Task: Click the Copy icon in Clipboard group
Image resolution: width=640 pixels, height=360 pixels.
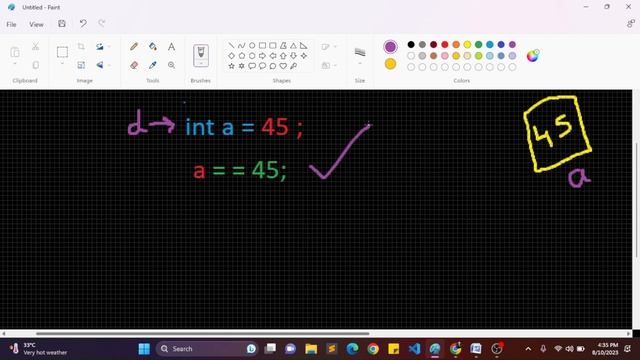Action: point(36,65)
